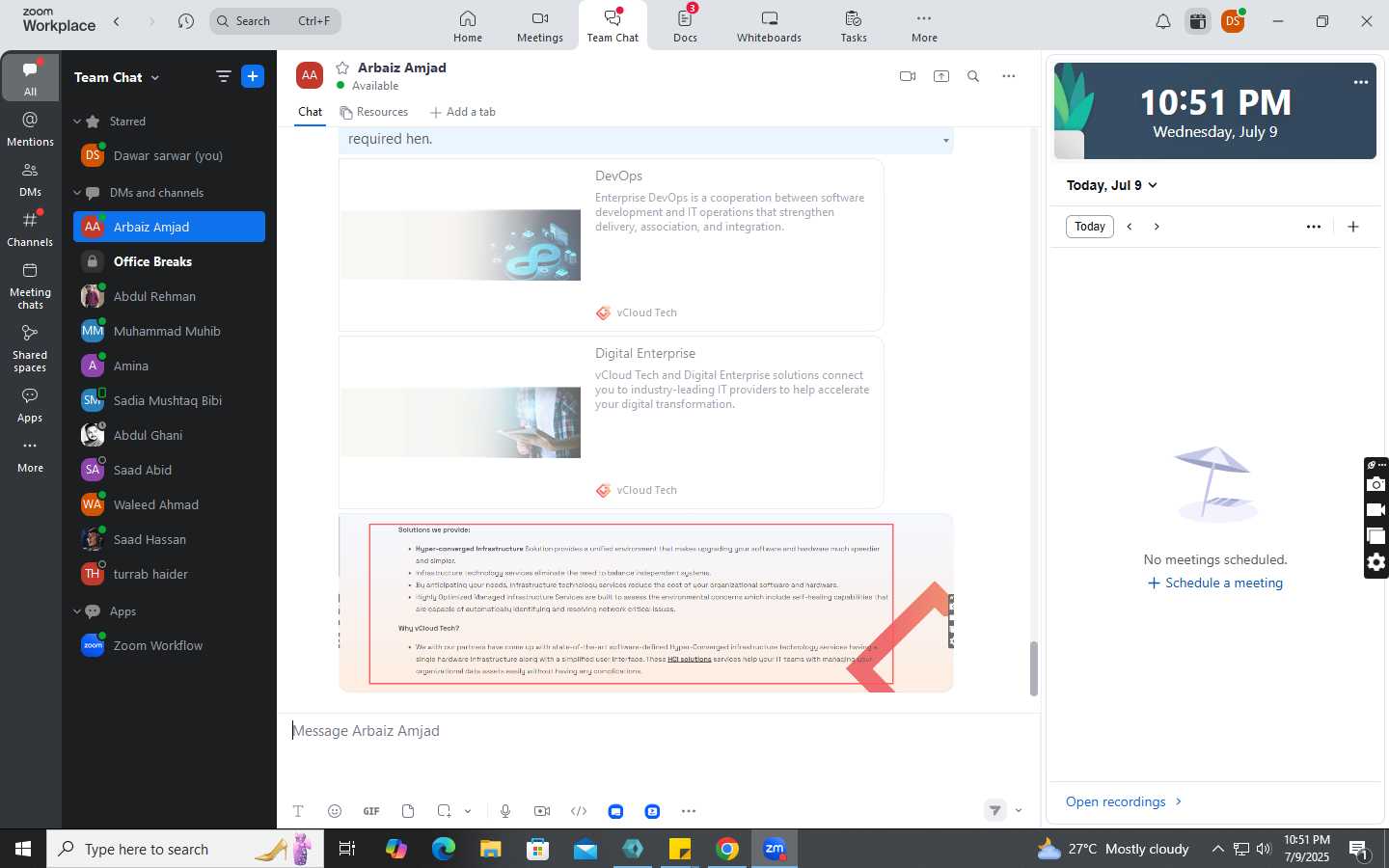Open Meeting chats in the sidebar
The width and height of the screenshot is (1389, 868).
click(x=30, y=285)
